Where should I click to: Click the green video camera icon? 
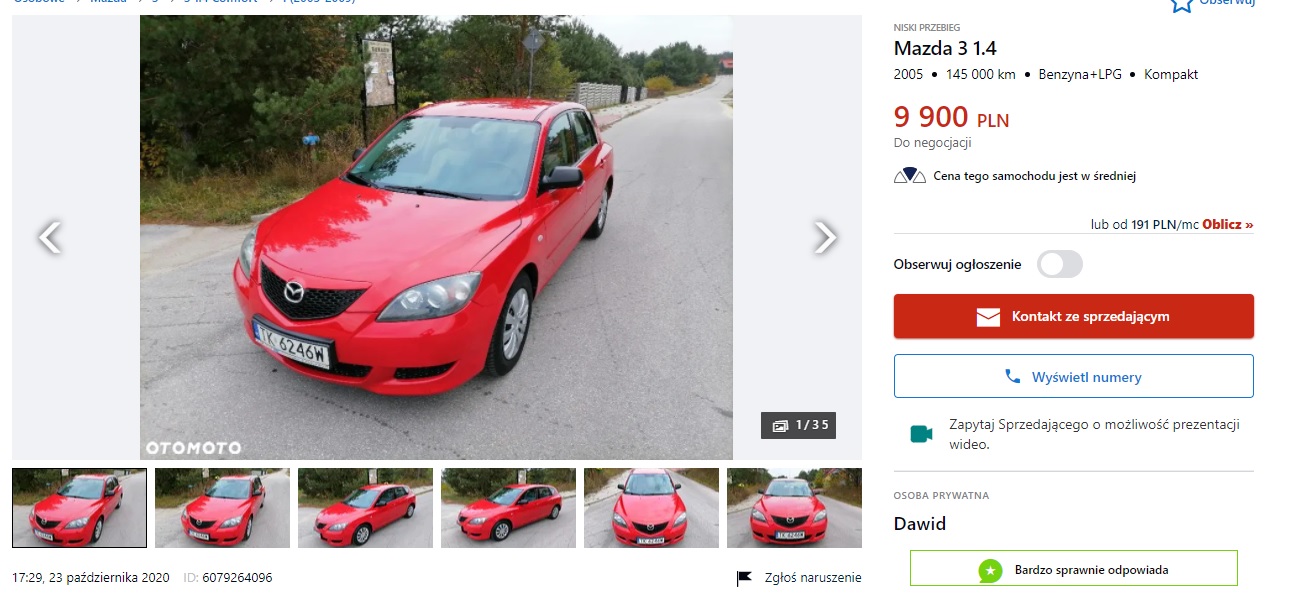(921, 434)
